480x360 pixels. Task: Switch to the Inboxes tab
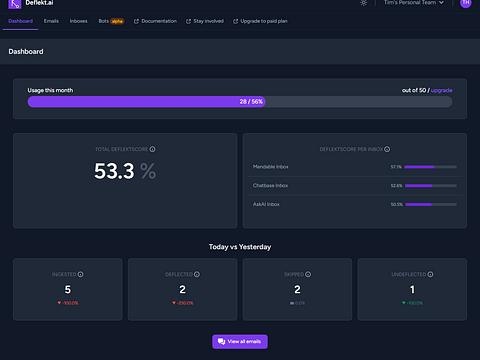tap(79, 21)
